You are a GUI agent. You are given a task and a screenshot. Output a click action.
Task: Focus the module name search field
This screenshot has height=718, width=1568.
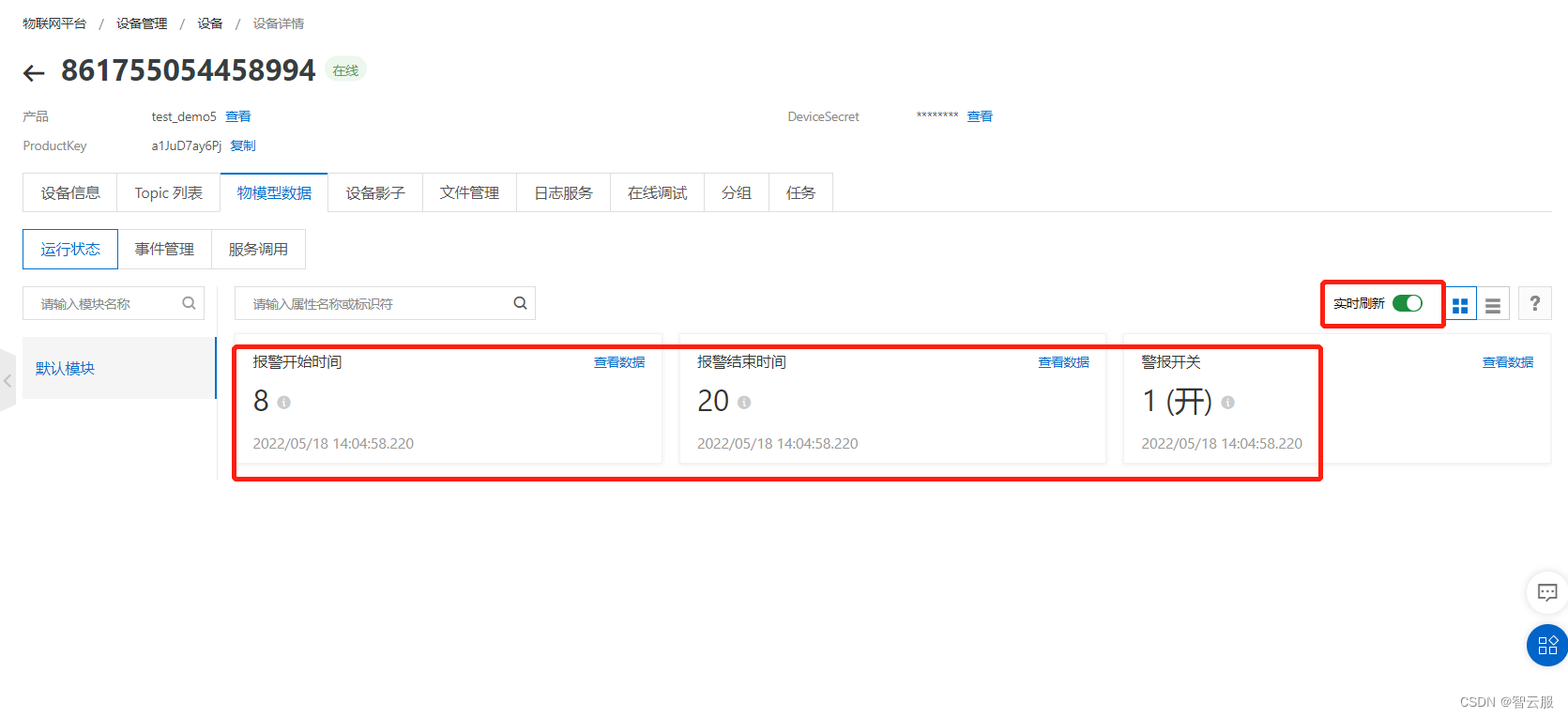click(x=114, y=303)
